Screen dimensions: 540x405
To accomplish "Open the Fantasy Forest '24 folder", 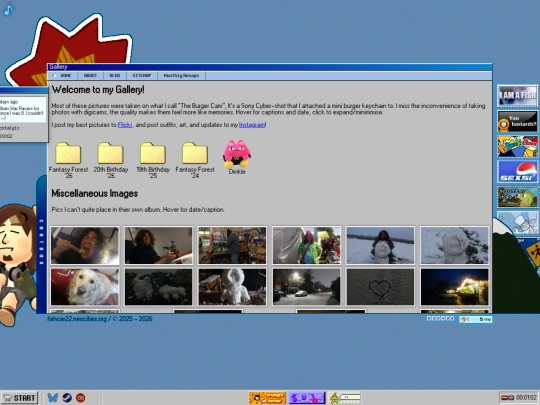I will [195, 159].
